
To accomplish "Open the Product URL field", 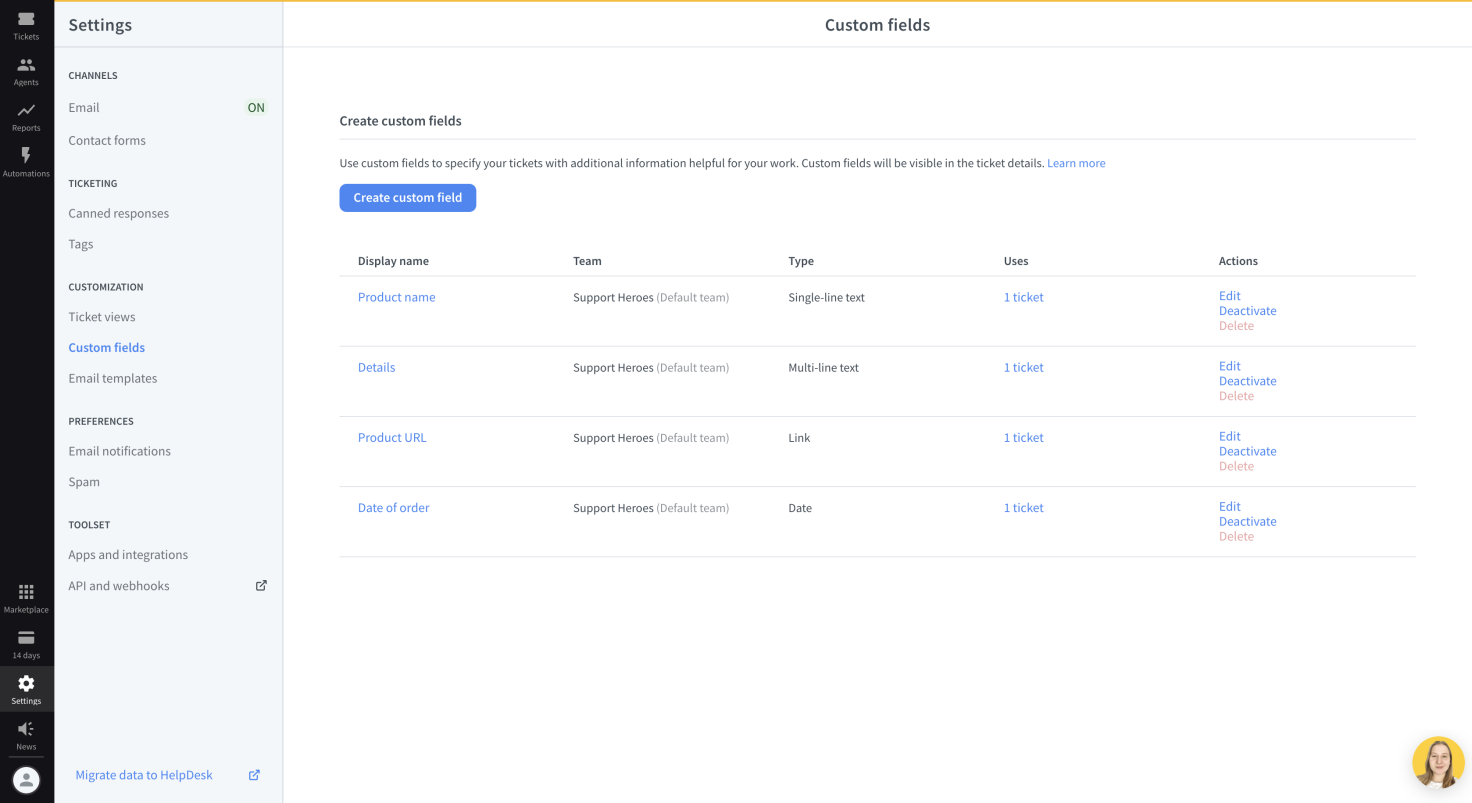I will point(392,437).
